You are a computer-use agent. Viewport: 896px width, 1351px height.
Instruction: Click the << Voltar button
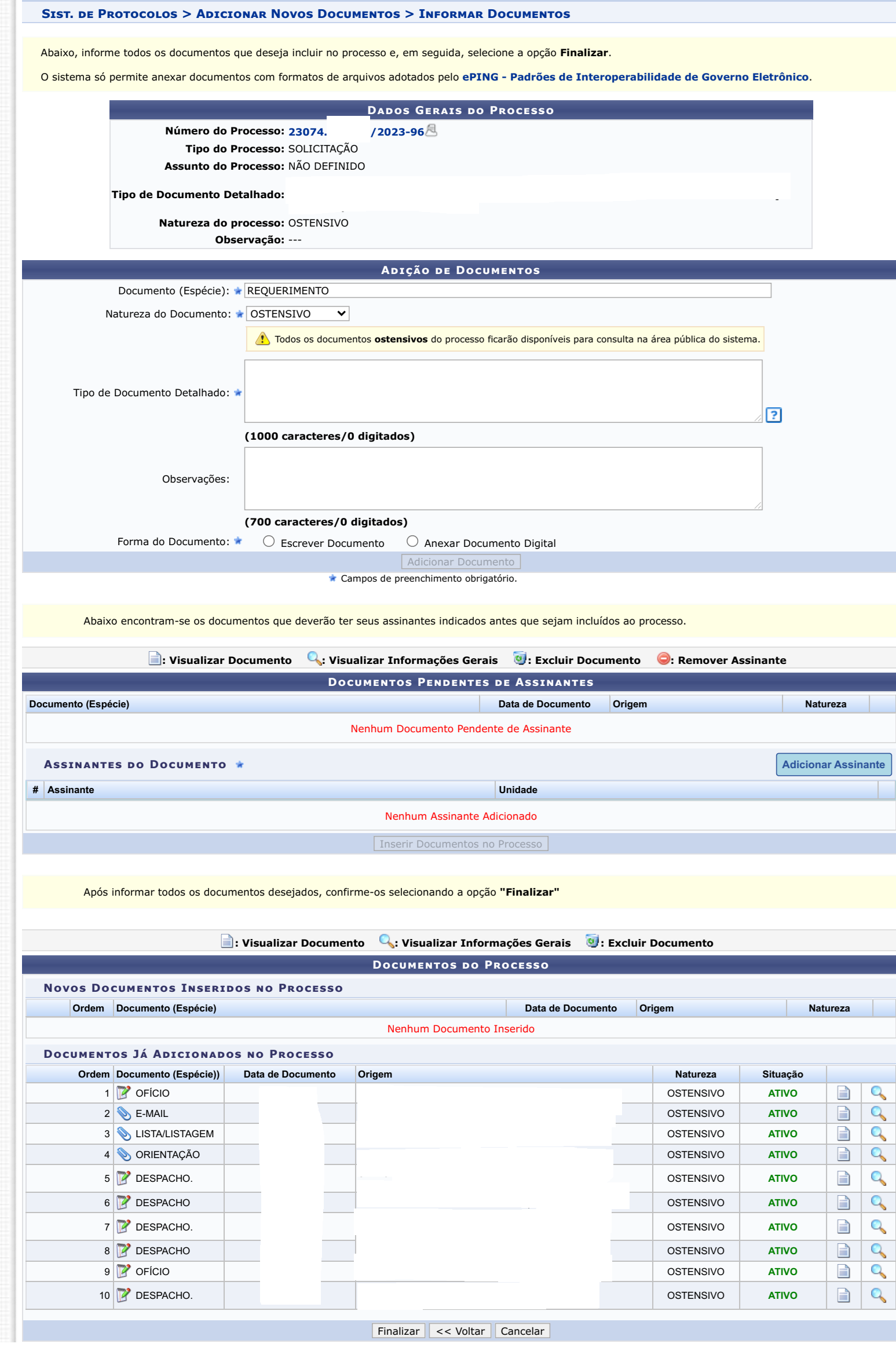[x=460, y=1331]
